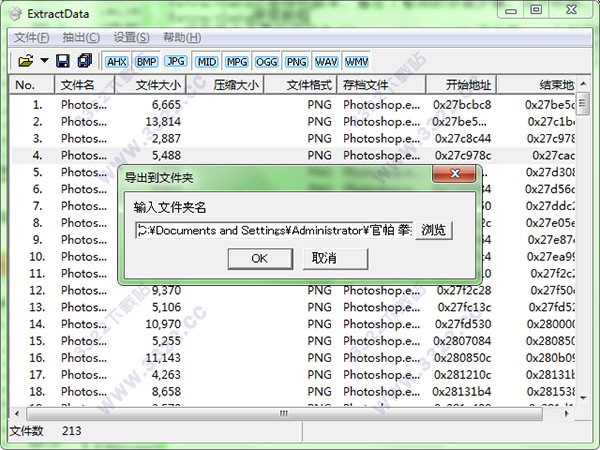Click the open folder toolbar icon

point(26,61)
